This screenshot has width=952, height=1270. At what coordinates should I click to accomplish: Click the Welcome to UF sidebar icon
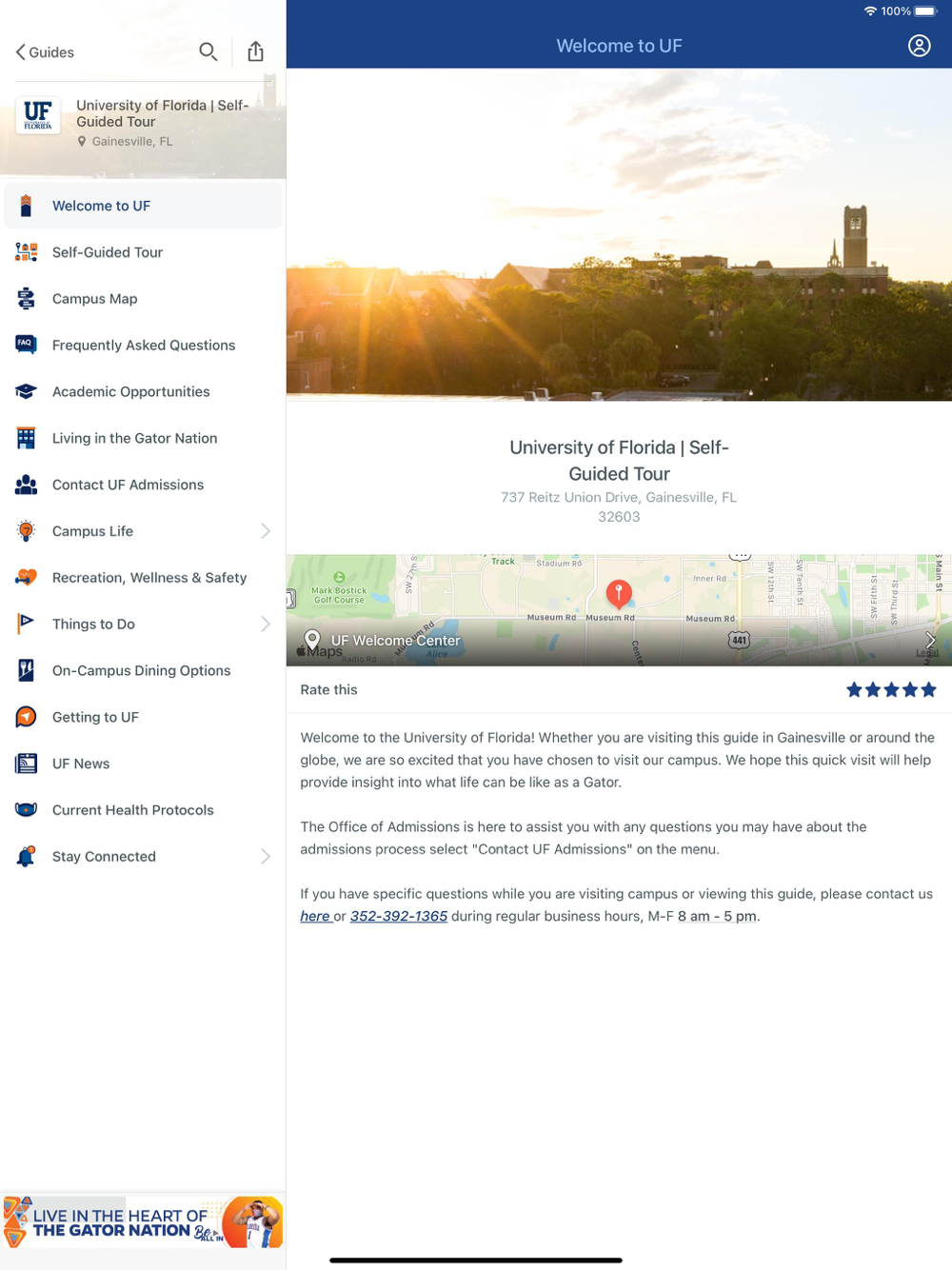pyautogui.click(x=26, y=206)
